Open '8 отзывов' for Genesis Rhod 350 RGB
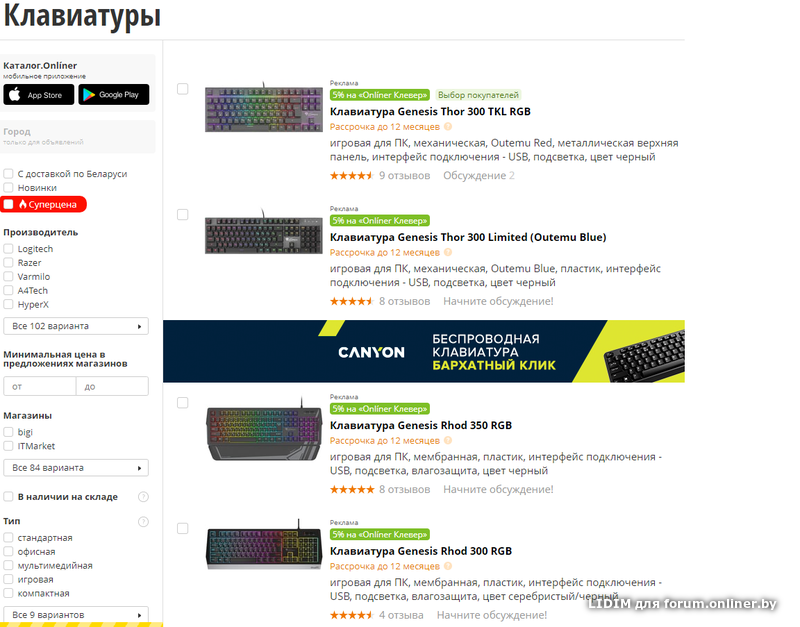The image size is (800, 627). point(405,489)
